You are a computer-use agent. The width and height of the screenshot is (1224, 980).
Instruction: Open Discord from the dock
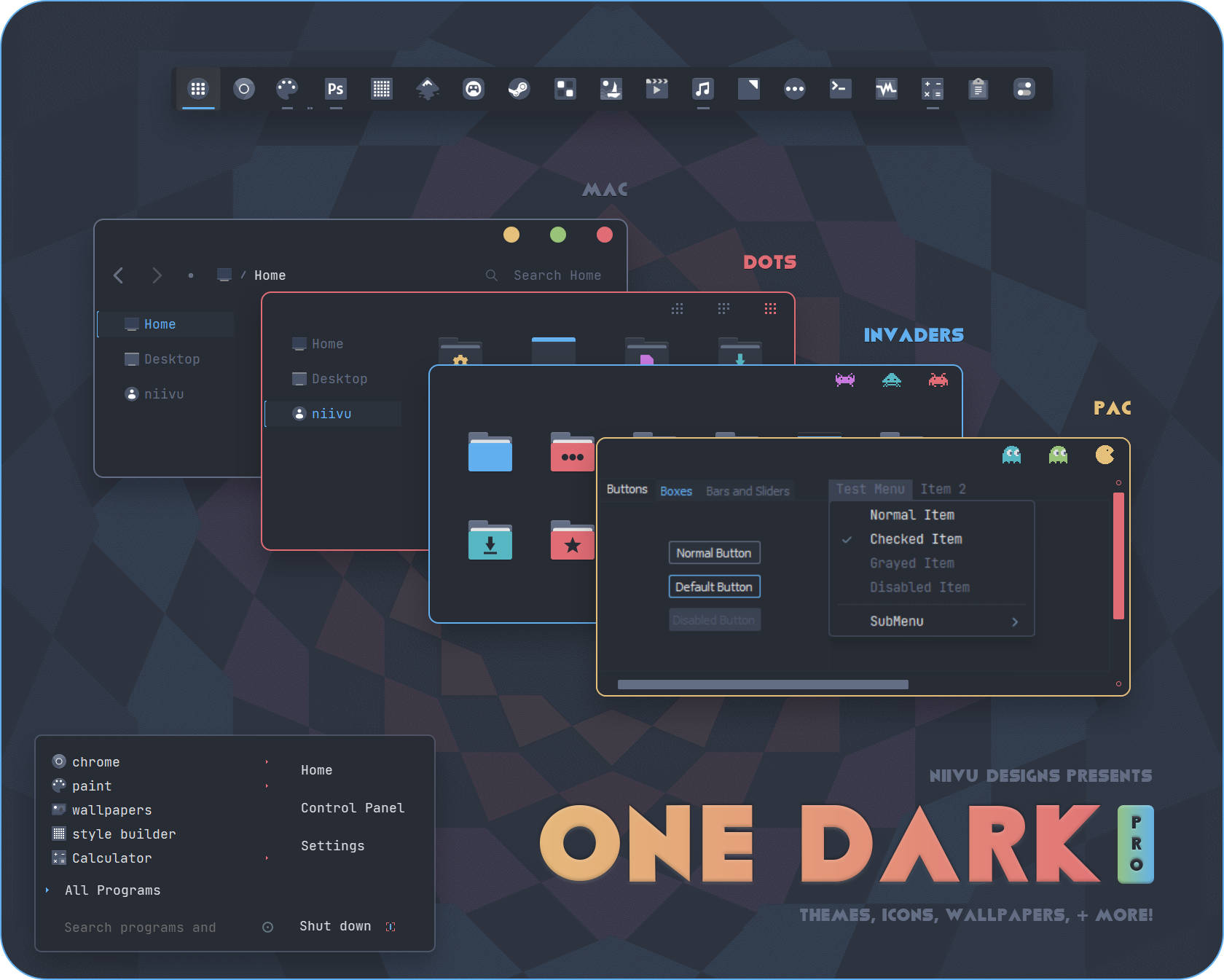(473, 89)
